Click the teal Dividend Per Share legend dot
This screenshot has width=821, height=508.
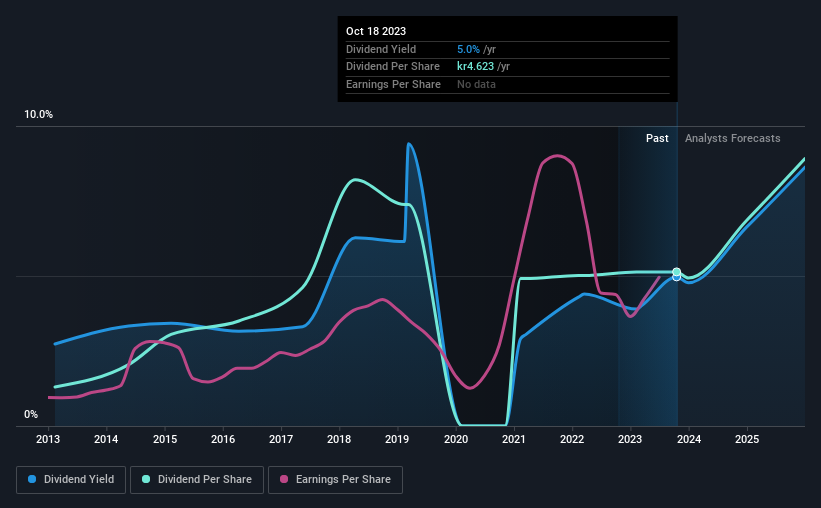pos(146,479)
